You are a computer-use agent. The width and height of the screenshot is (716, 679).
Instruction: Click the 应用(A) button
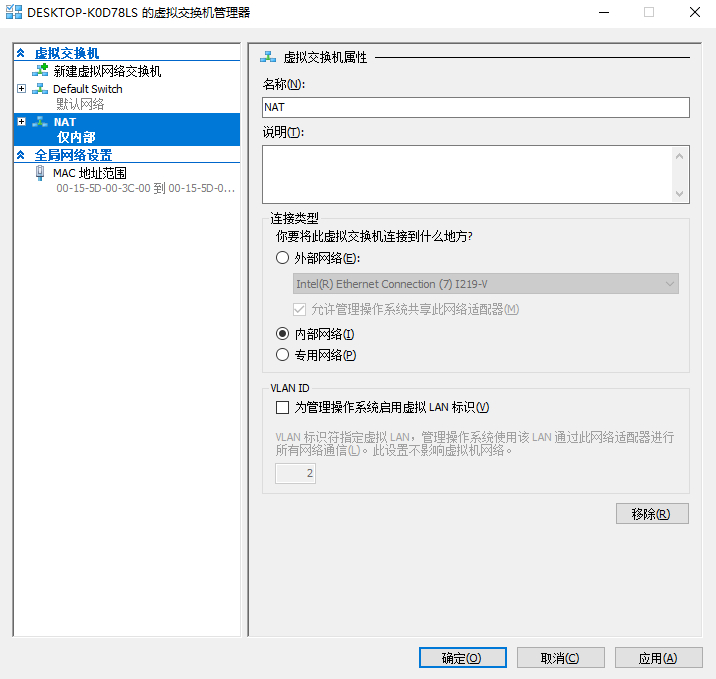pos(658,658)
